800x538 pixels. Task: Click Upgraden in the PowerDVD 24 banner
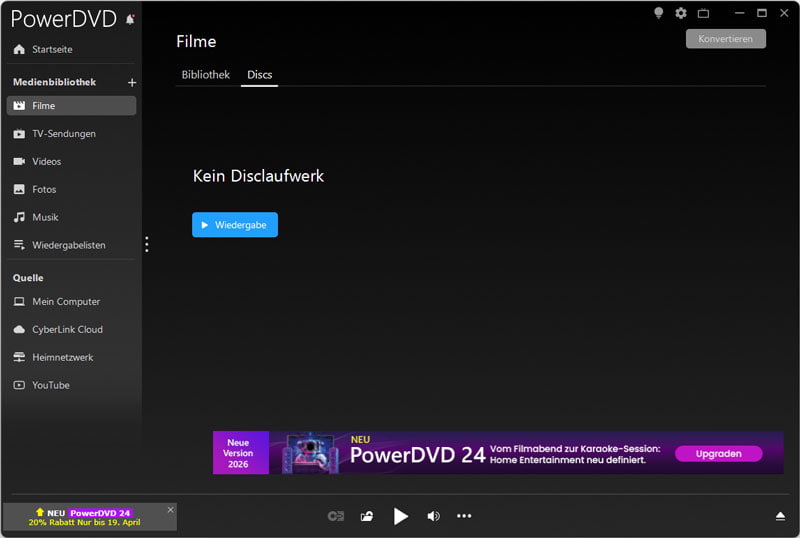pyautogui.click(x=718, y=454)
